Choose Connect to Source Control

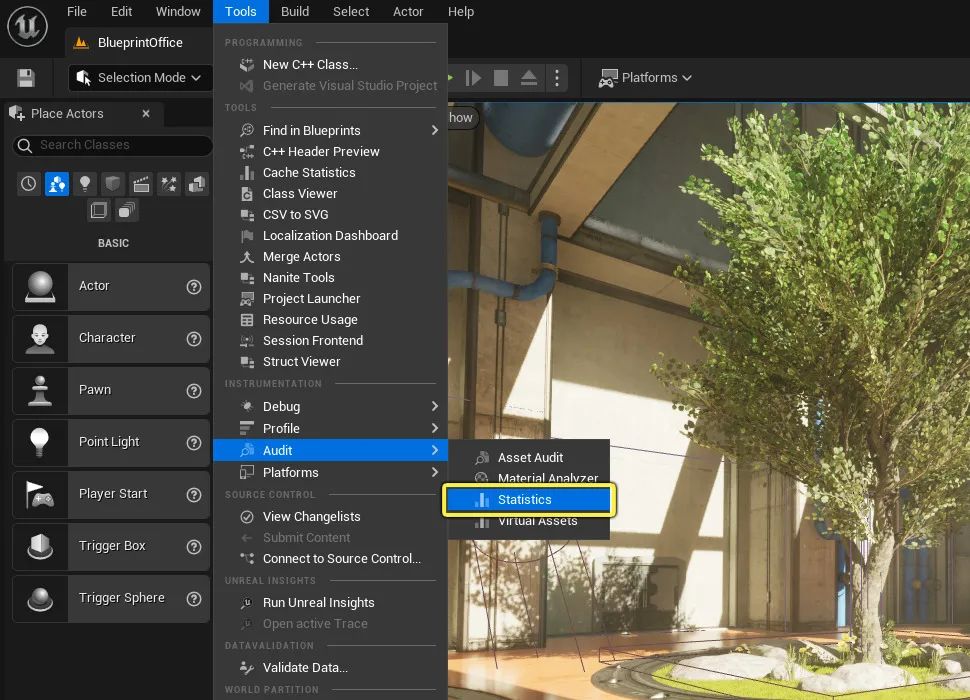[x=330, y=559]
